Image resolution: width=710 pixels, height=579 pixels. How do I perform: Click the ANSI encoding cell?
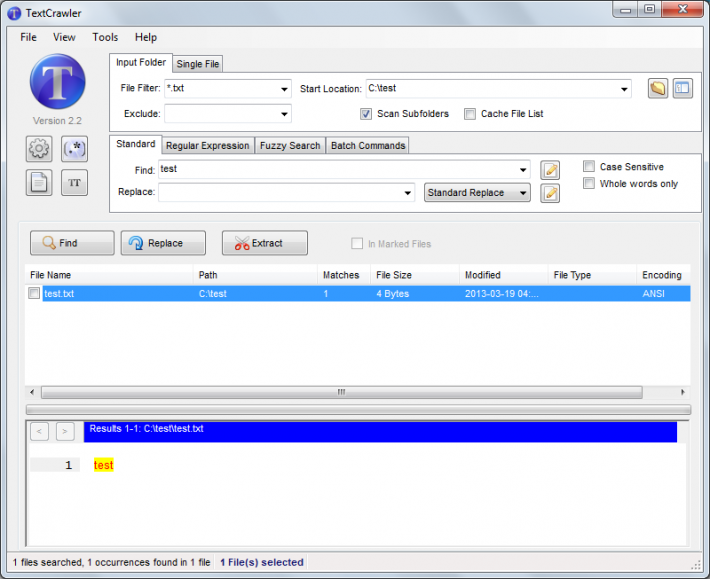[x=653, y=293]
